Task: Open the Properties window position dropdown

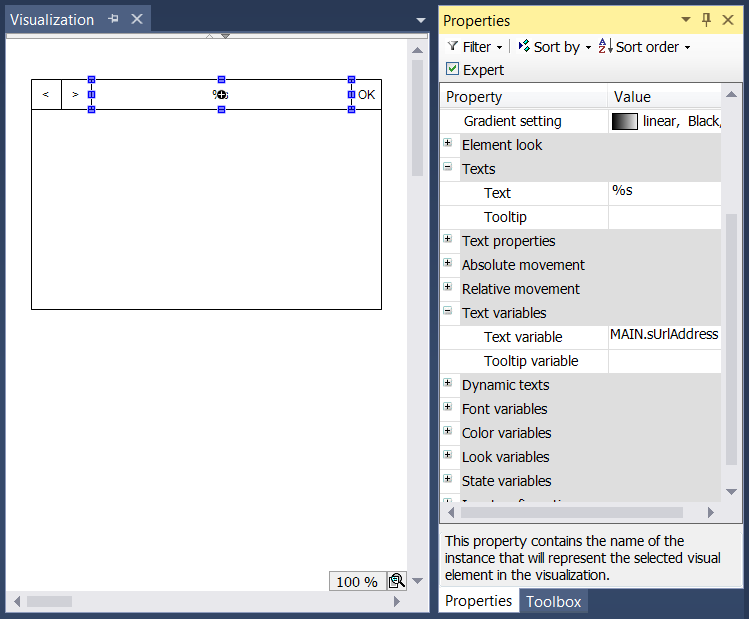Action: 686,20
